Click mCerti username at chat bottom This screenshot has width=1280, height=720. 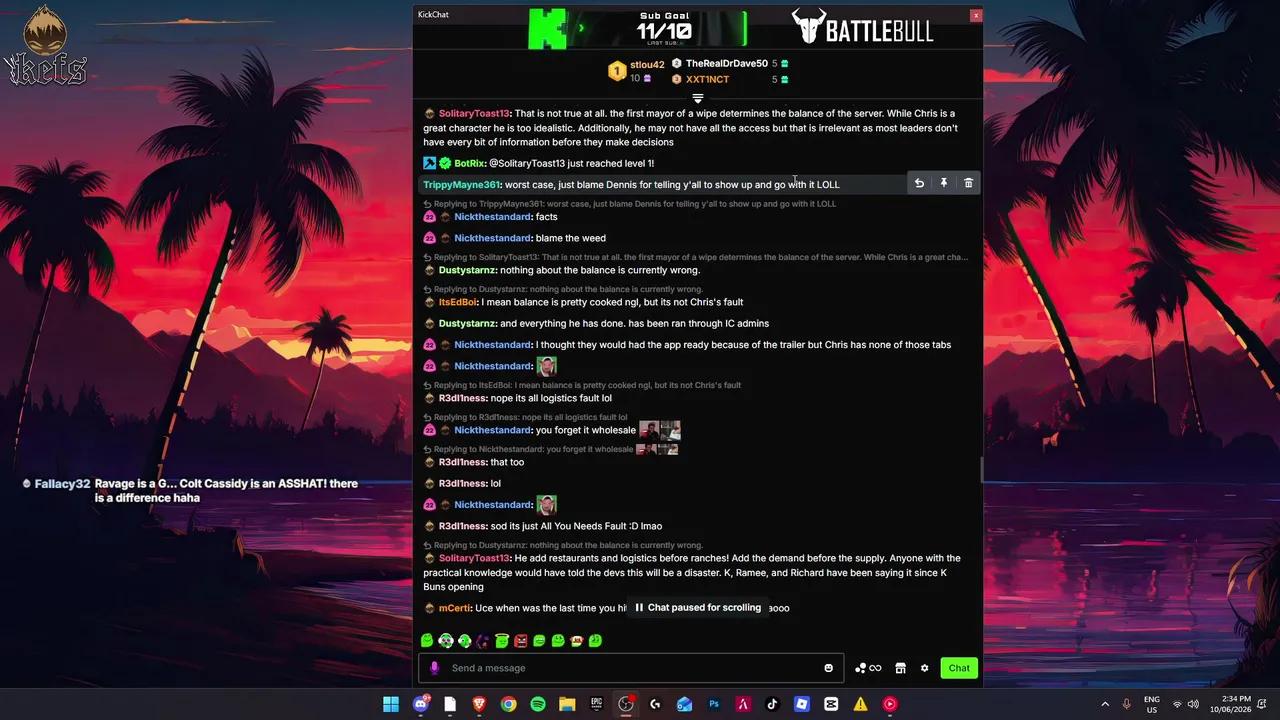pos(454,608)
